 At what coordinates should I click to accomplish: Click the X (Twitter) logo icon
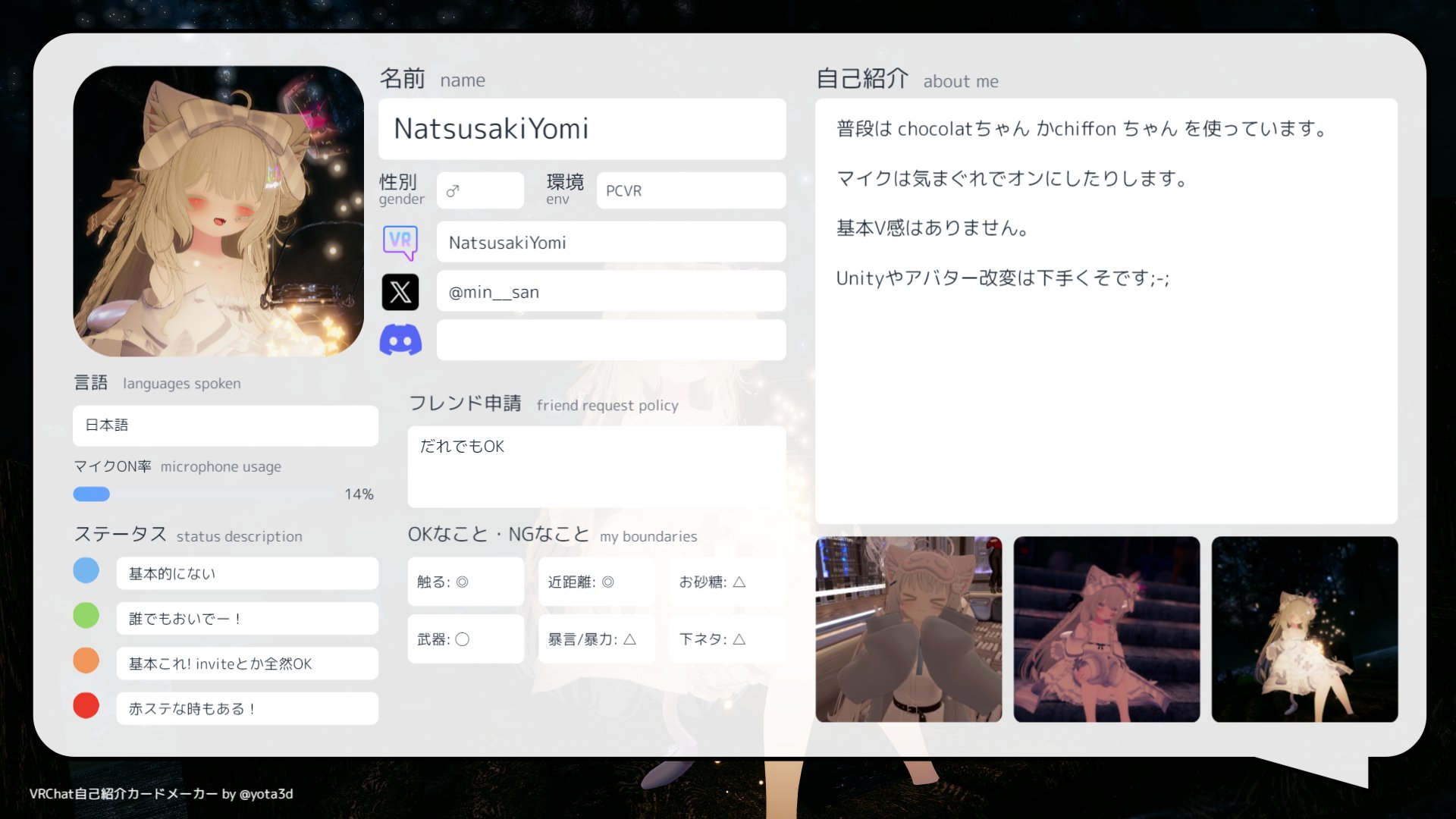tap(400, 292)
